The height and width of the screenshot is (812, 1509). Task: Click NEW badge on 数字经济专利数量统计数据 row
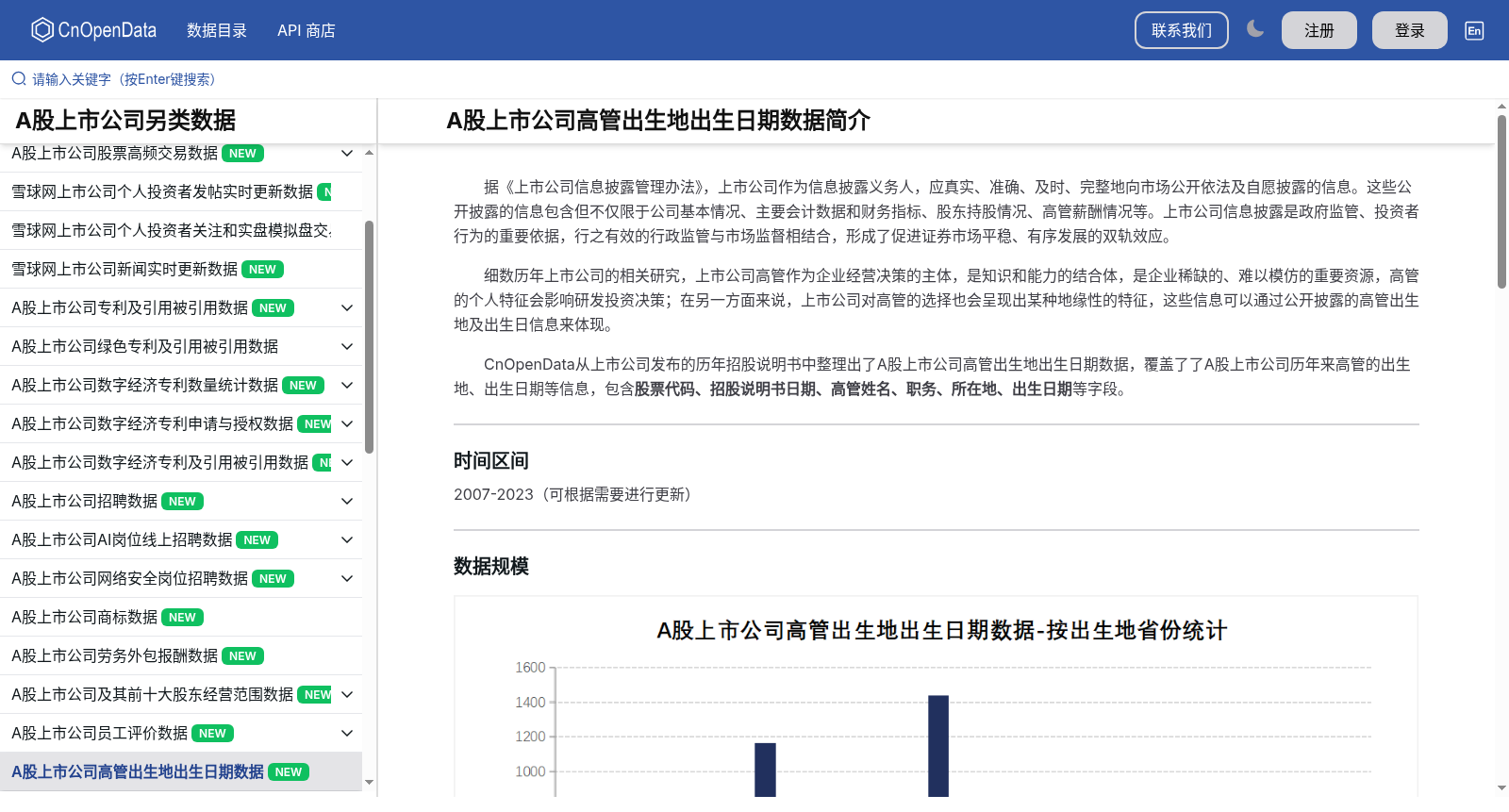click(304, 386)
